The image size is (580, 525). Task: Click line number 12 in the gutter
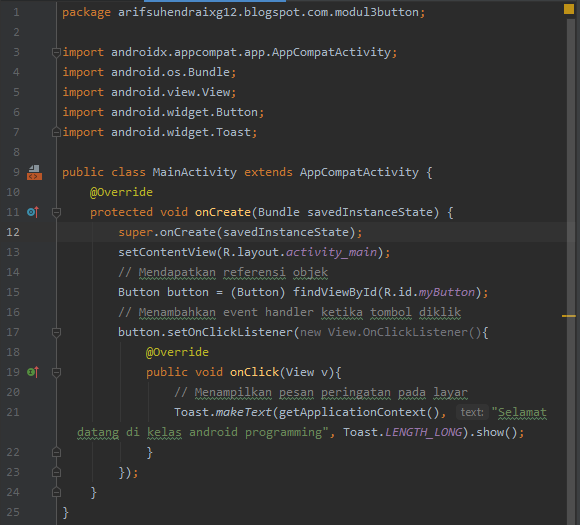[x=13, y=232]
